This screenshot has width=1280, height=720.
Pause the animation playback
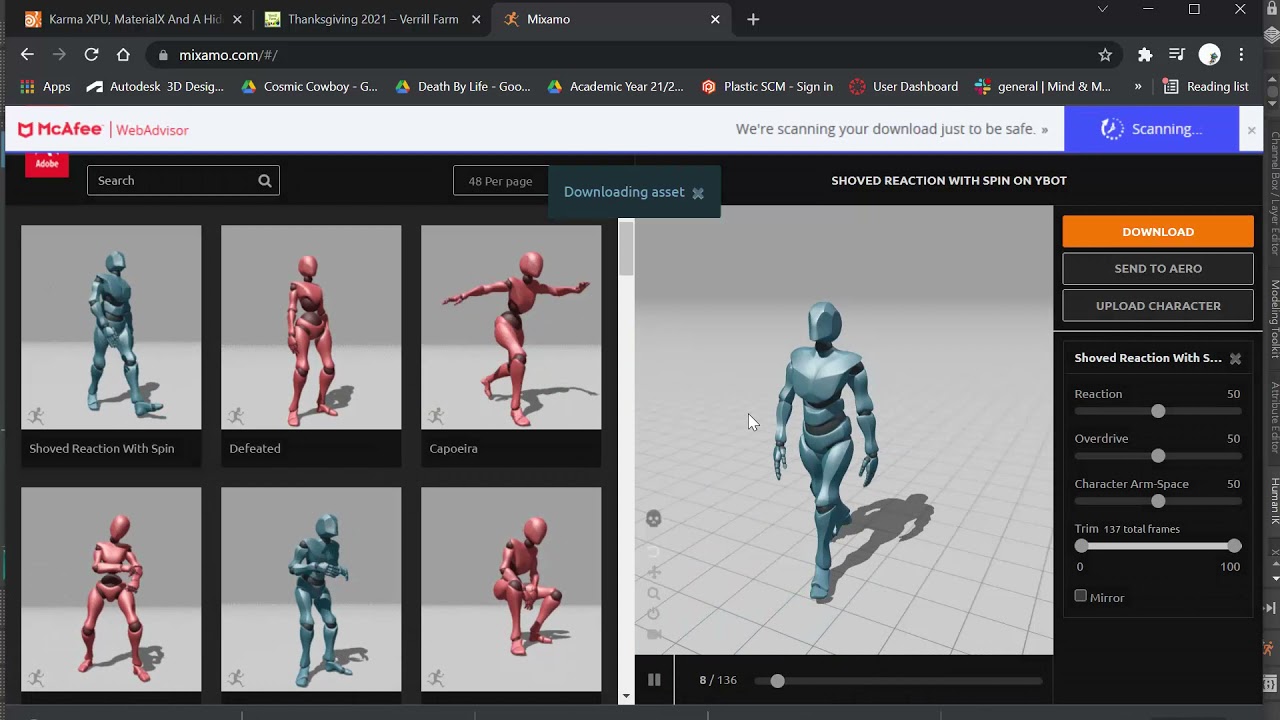654,680
